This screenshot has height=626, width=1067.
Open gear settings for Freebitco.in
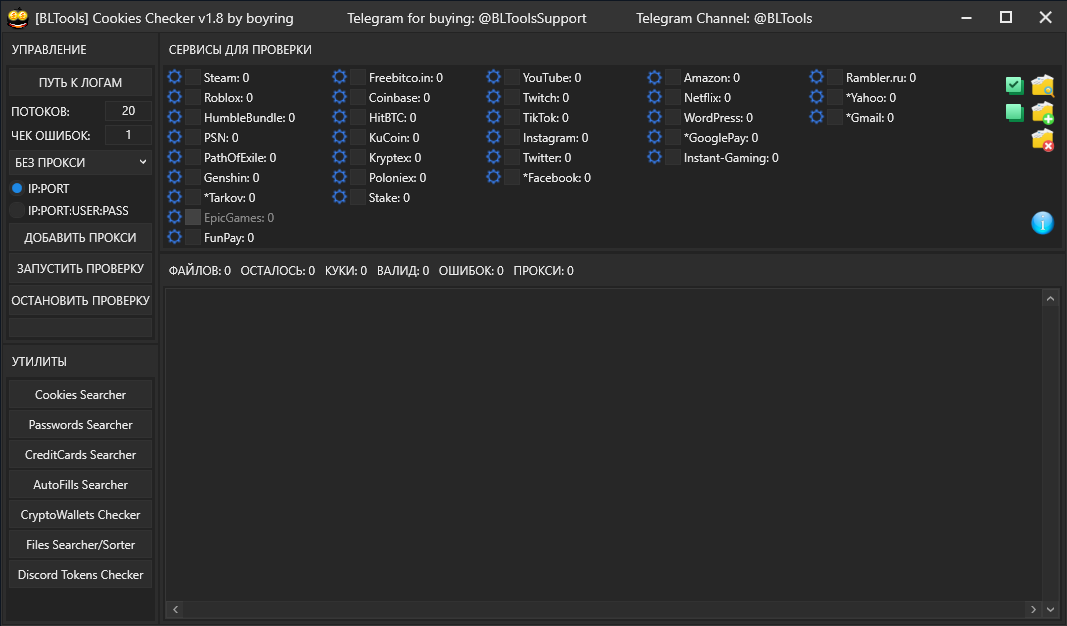340,77
